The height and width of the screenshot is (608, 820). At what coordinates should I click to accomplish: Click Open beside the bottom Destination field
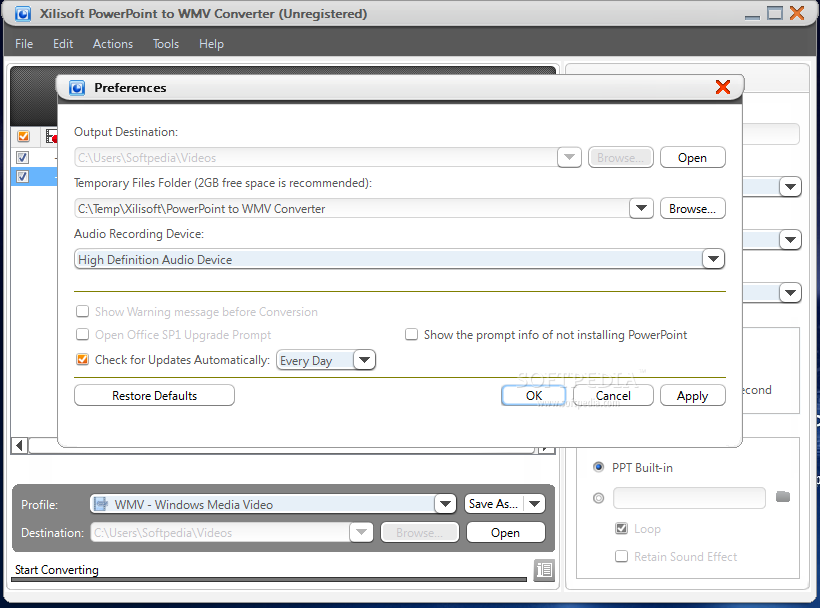(505, 532)
